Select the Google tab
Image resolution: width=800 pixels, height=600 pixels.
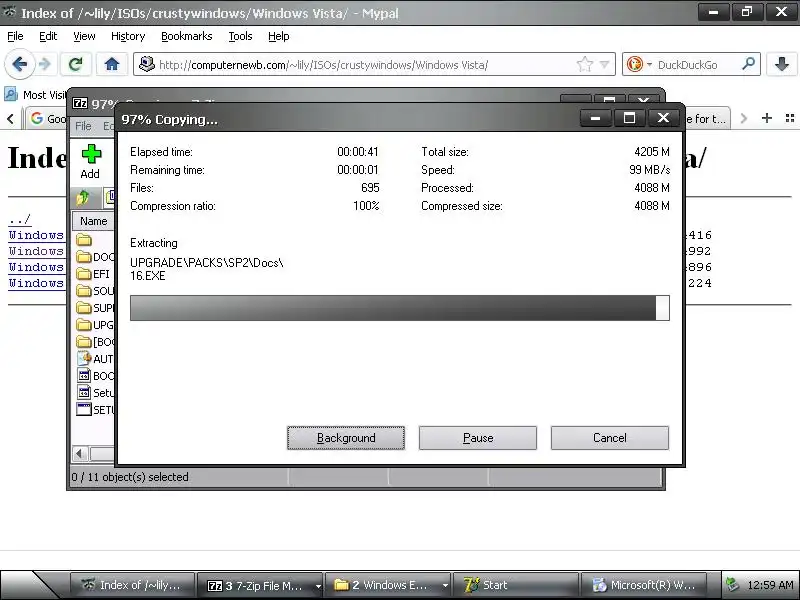point(47,119)
